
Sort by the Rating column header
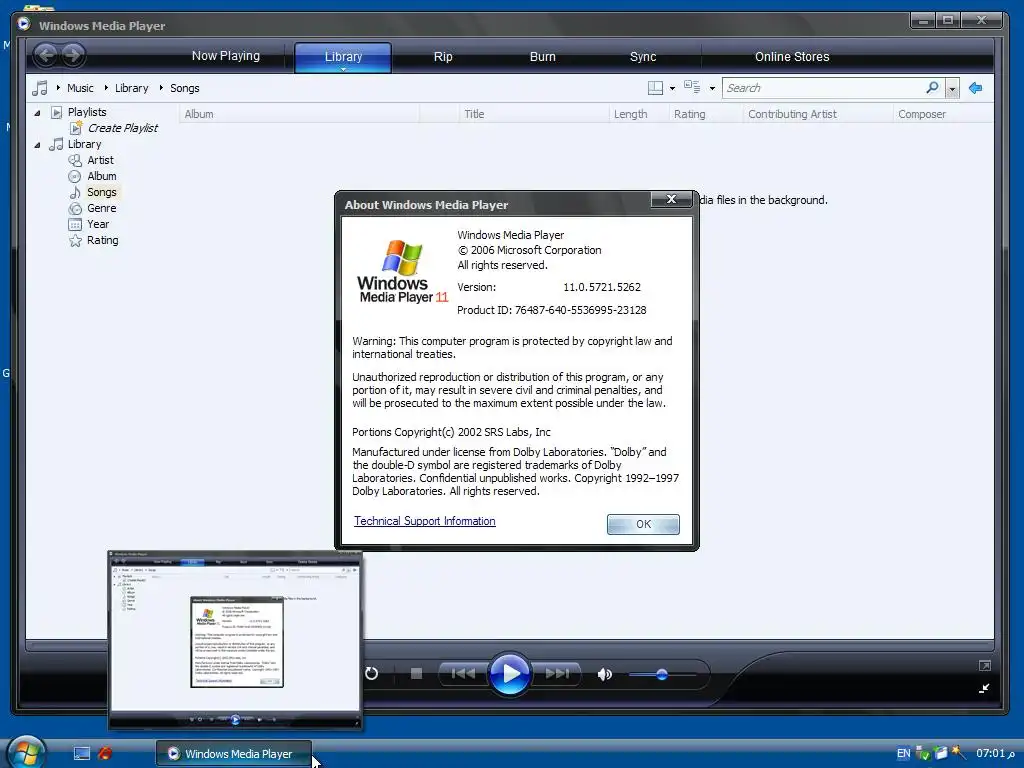pyautogui.click(x=705, y=114)
